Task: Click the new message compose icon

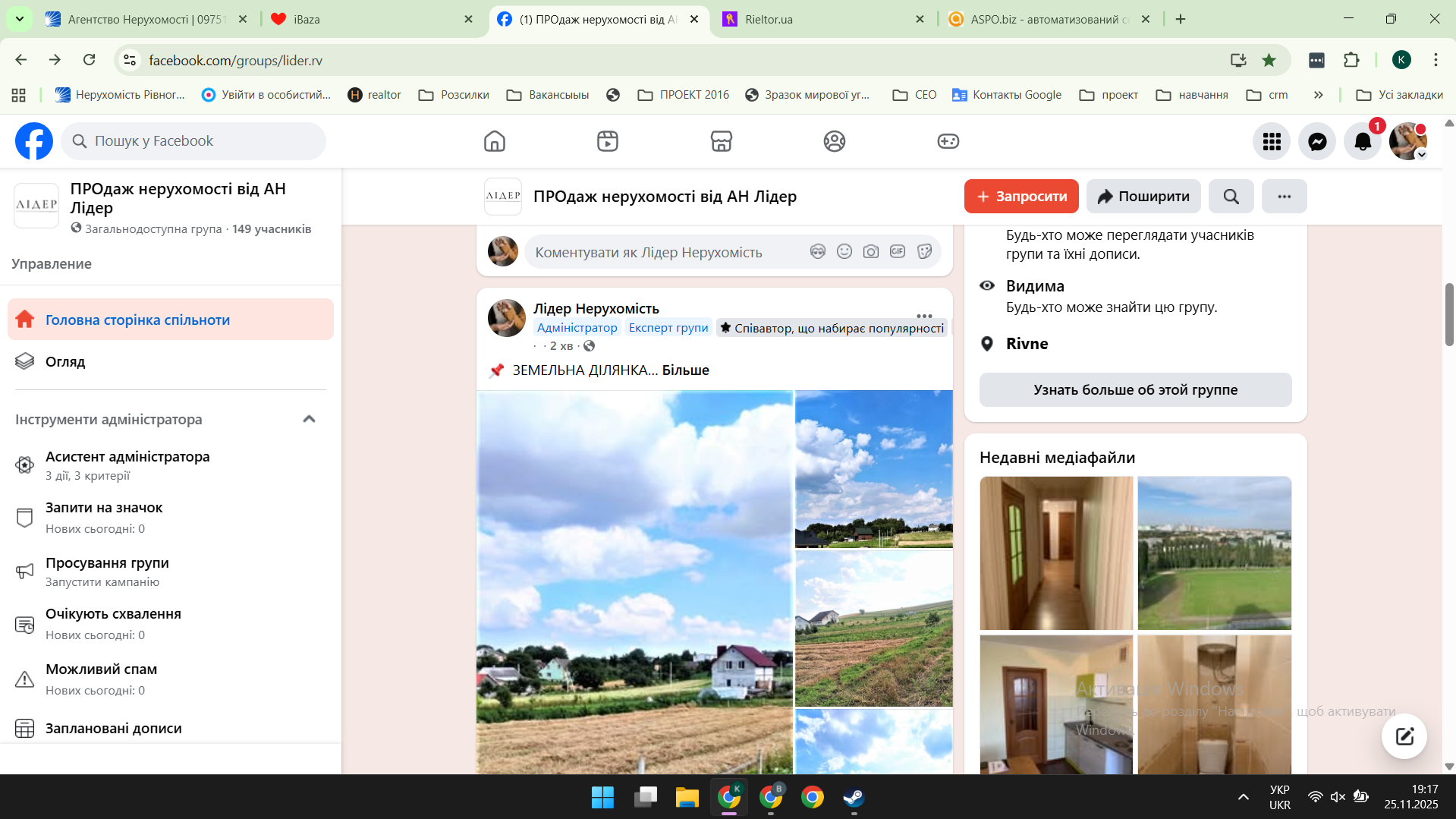Action: pyautogui.click(x=1404, y=736)
